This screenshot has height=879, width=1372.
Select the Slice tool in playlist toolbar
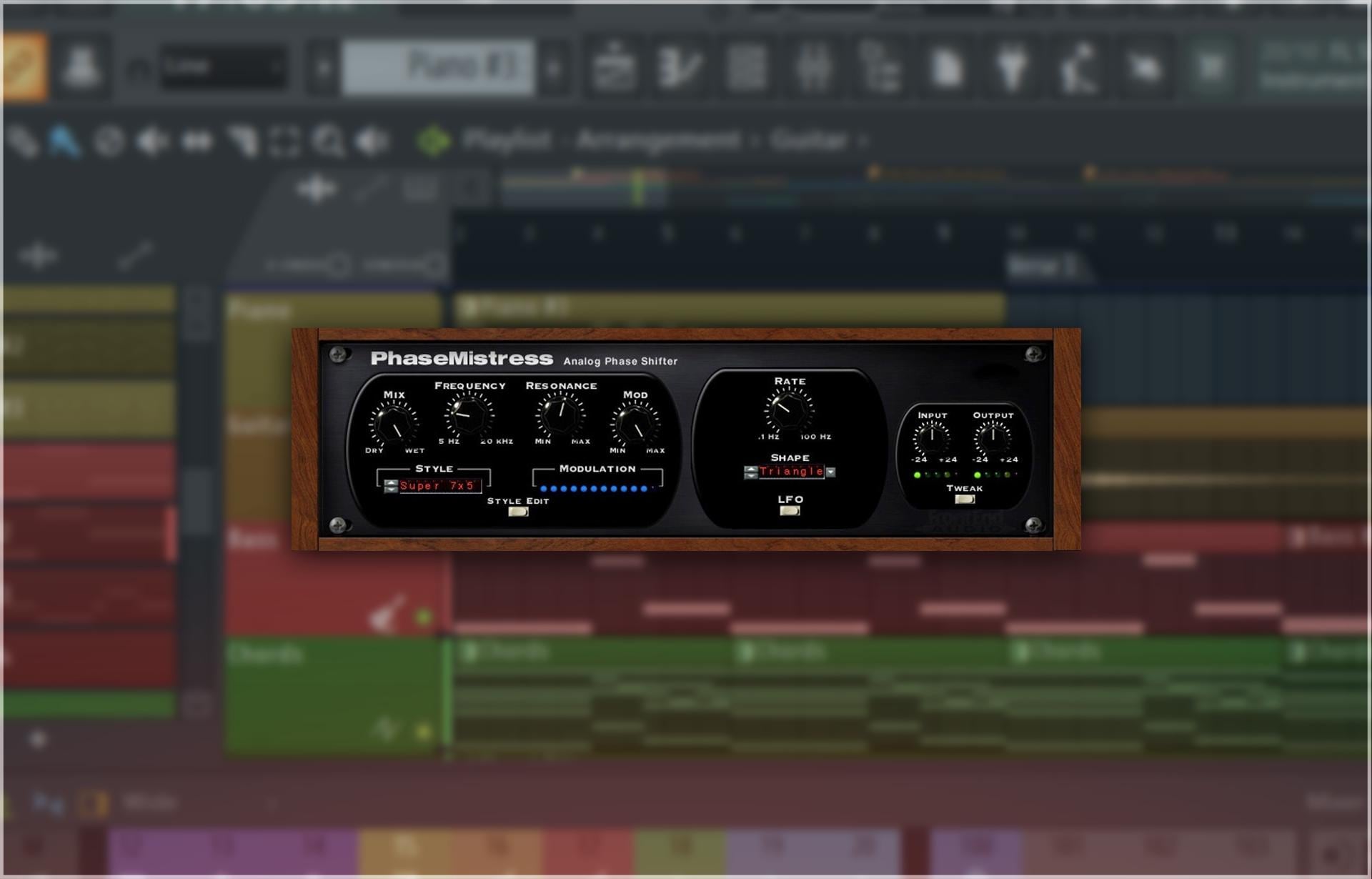coord(243,141)
